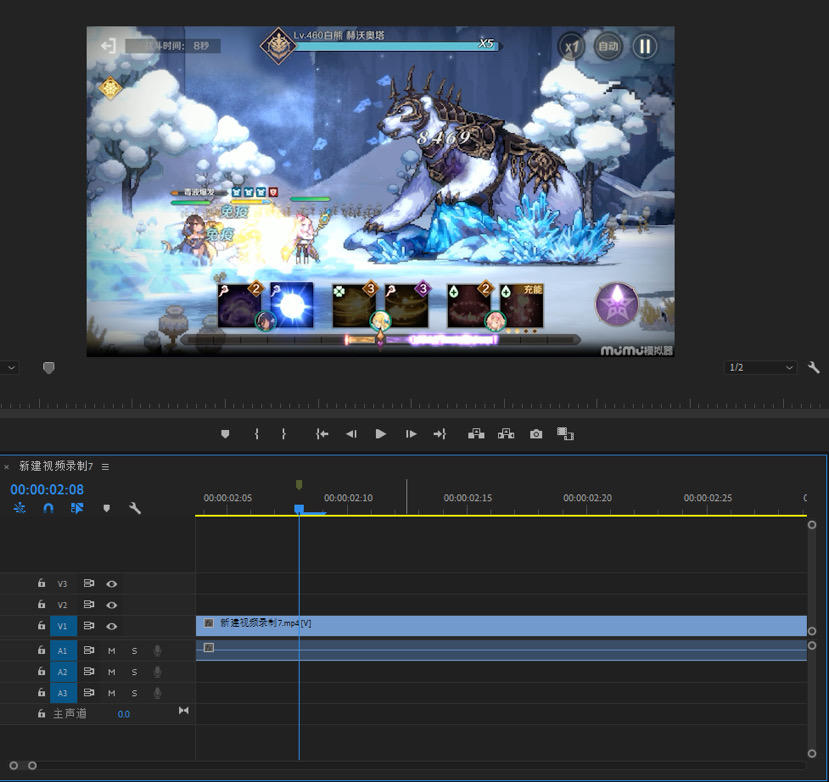
Task: Open the 新建视频录制7 sequence panel menu
Action: (105, 467)
